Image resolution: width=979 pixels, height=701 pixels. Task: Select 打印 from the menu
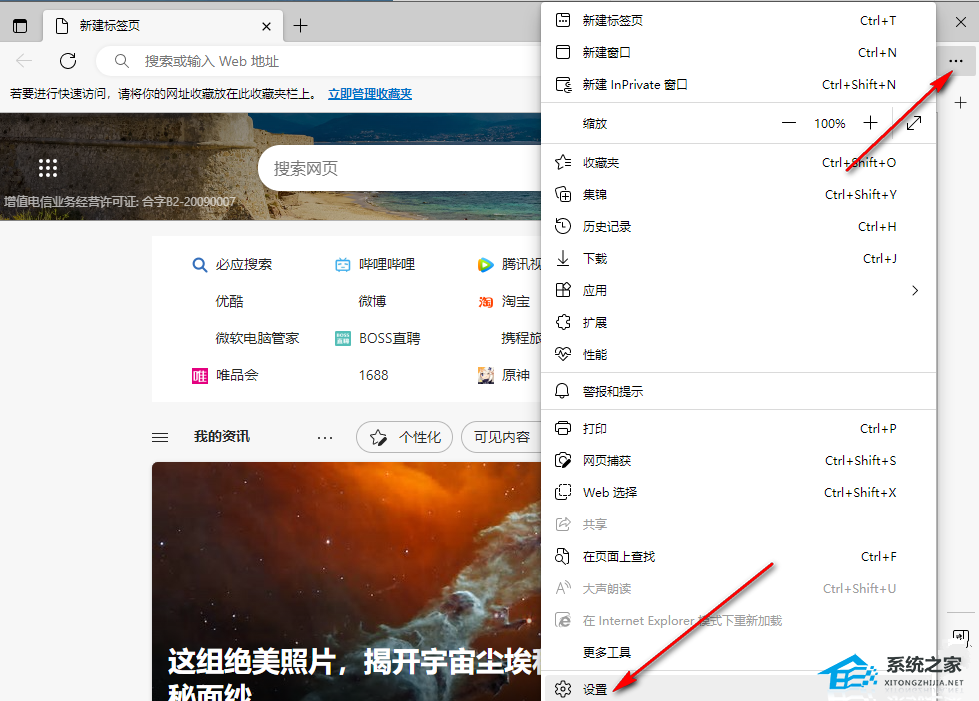click(739, 428)
